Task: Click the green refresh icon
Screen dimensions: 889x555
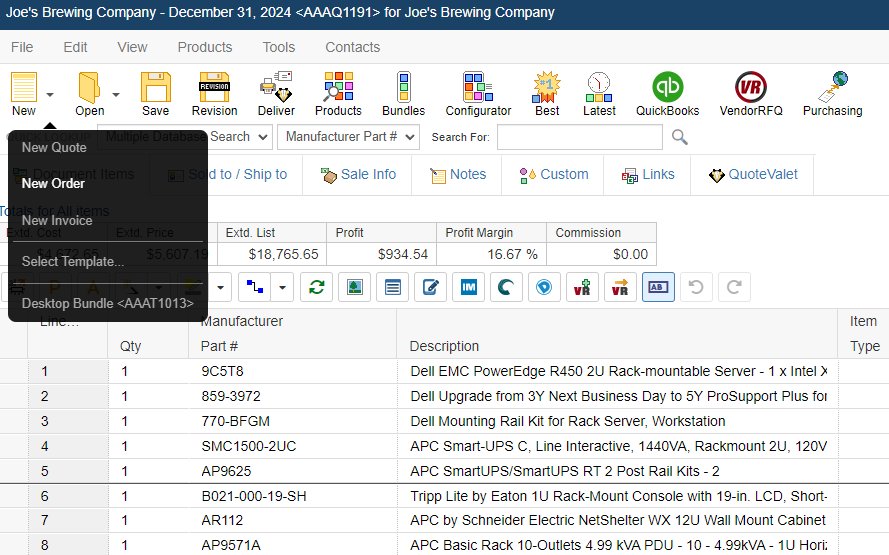Action: (317, 288)
